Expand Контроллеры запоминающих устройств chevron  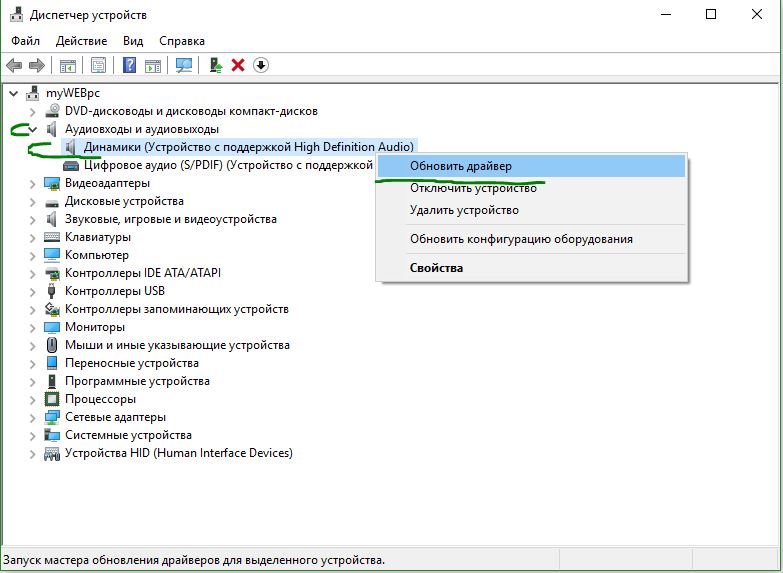tap(33, 310)
